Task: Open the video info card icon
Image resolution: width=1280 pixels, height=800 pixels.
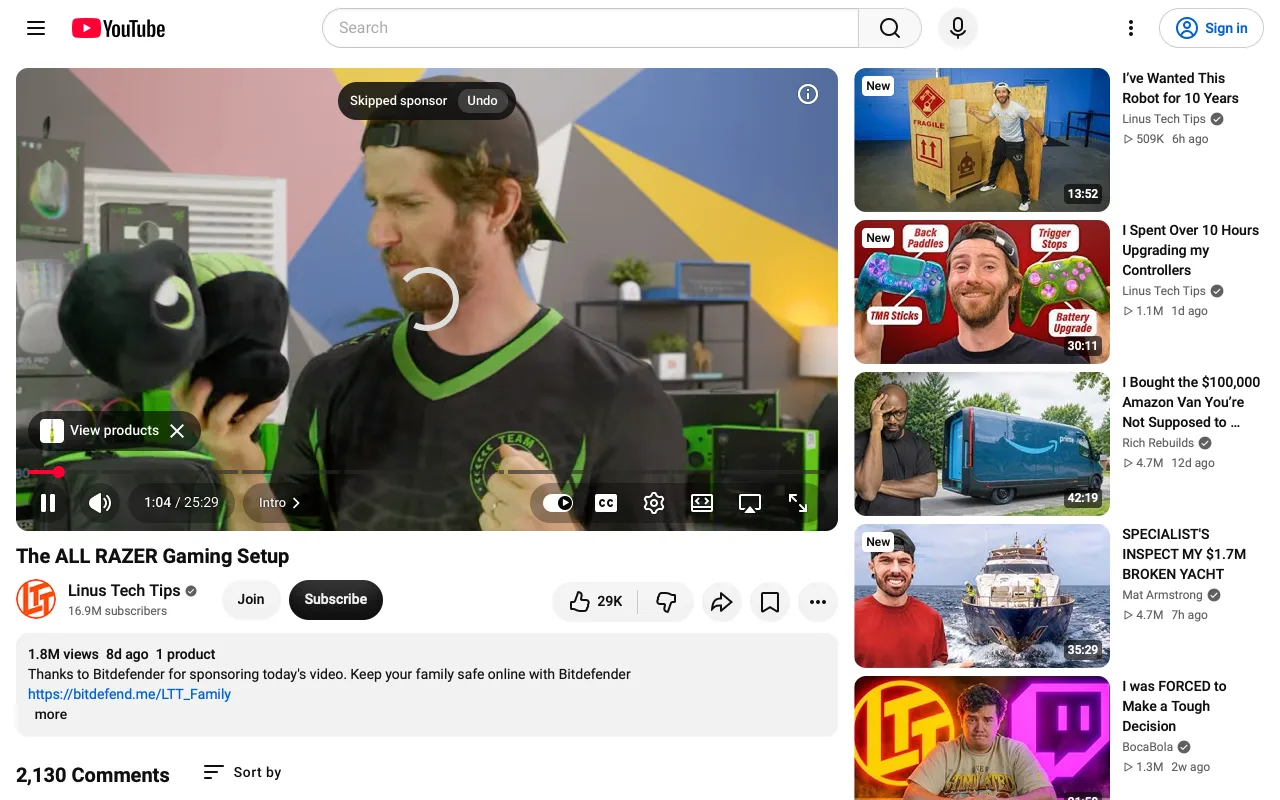Action: click(x=808, y=94)
